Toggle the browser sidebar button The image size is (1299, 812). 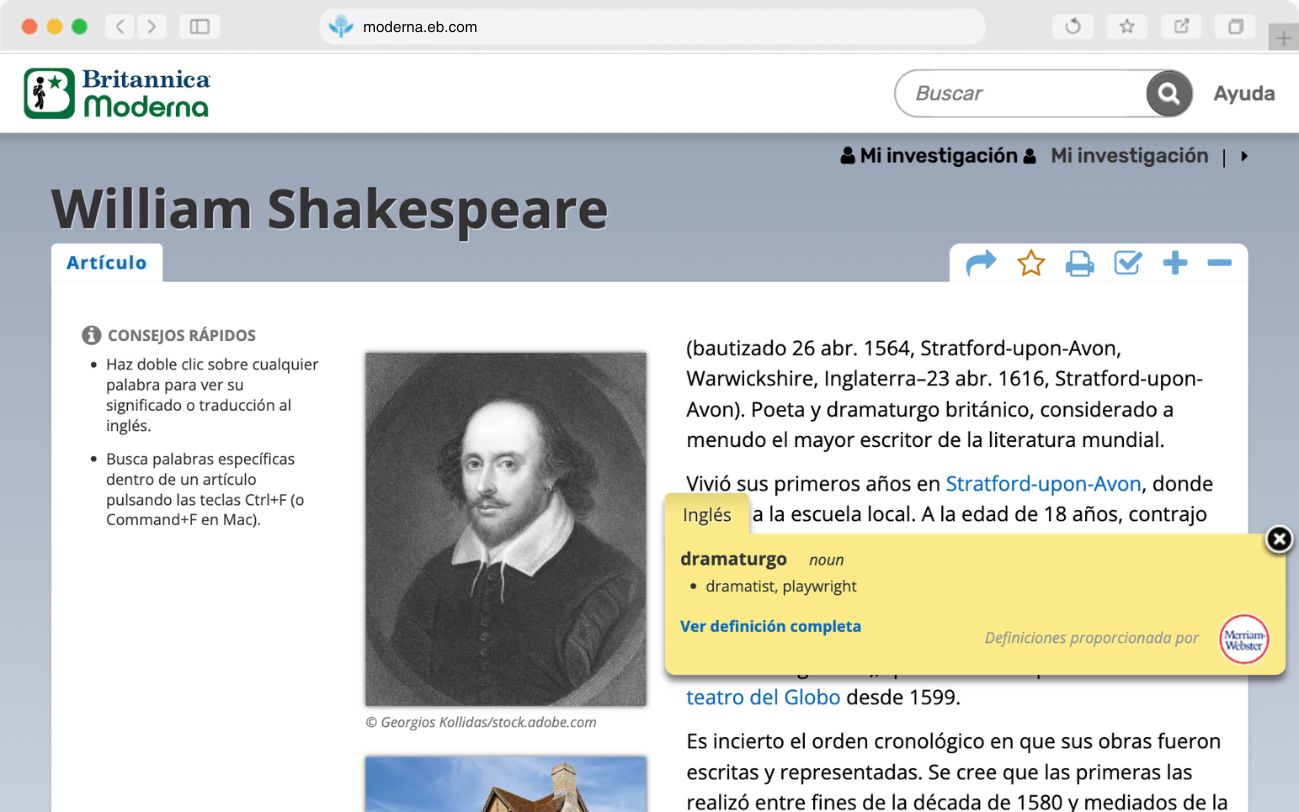(x=199, y=27)
